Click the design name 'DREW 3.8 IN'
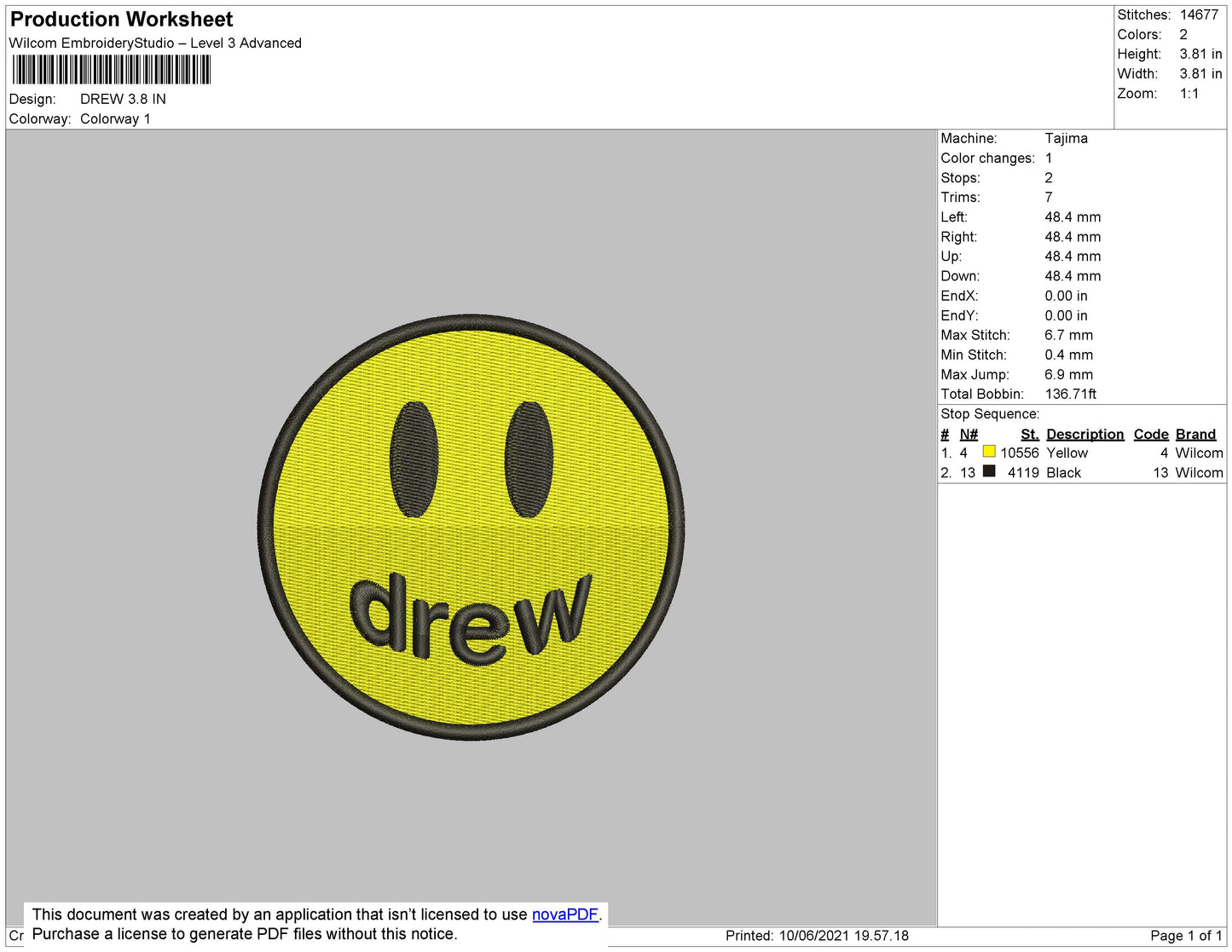This screenshot has width=1232, height=952. (123, 99)
